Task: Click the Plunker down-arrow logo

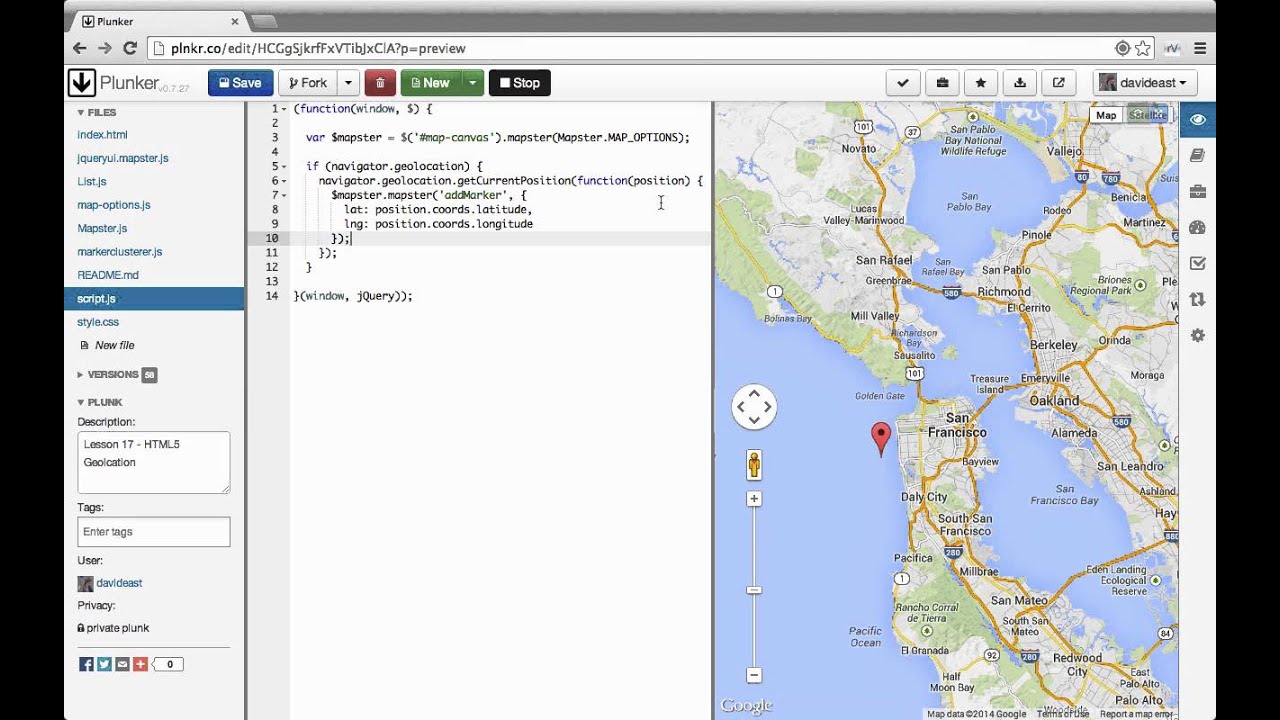Action: coord(82,83)
